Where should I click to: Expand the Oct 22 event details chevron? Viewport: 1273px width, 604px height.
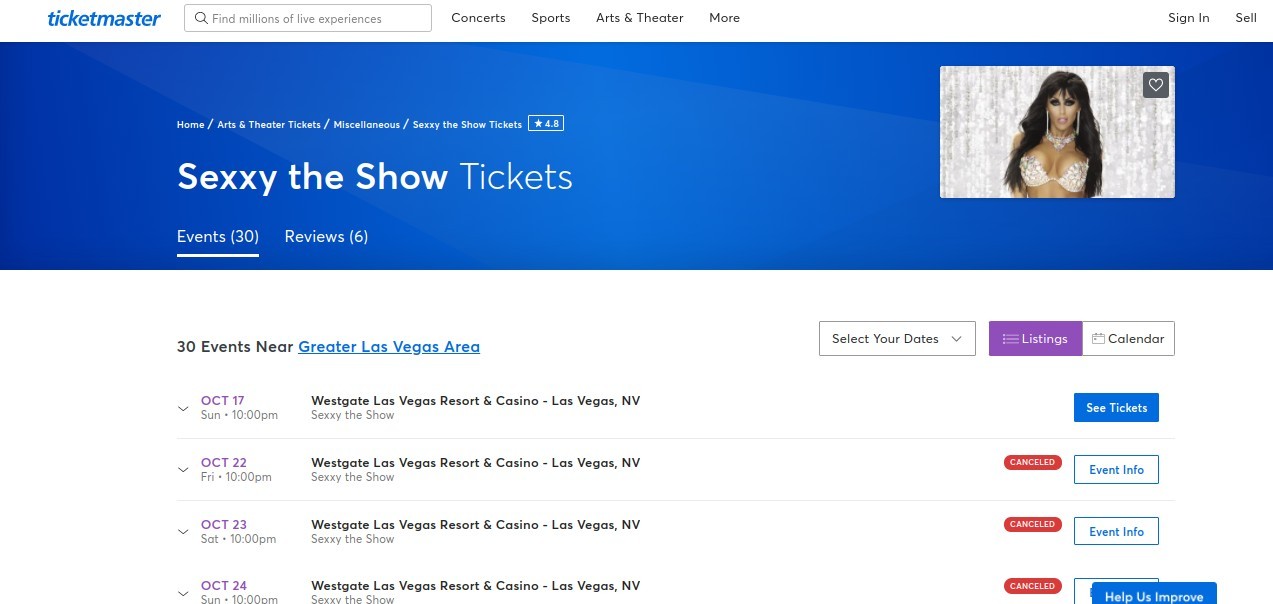(183, 470)
